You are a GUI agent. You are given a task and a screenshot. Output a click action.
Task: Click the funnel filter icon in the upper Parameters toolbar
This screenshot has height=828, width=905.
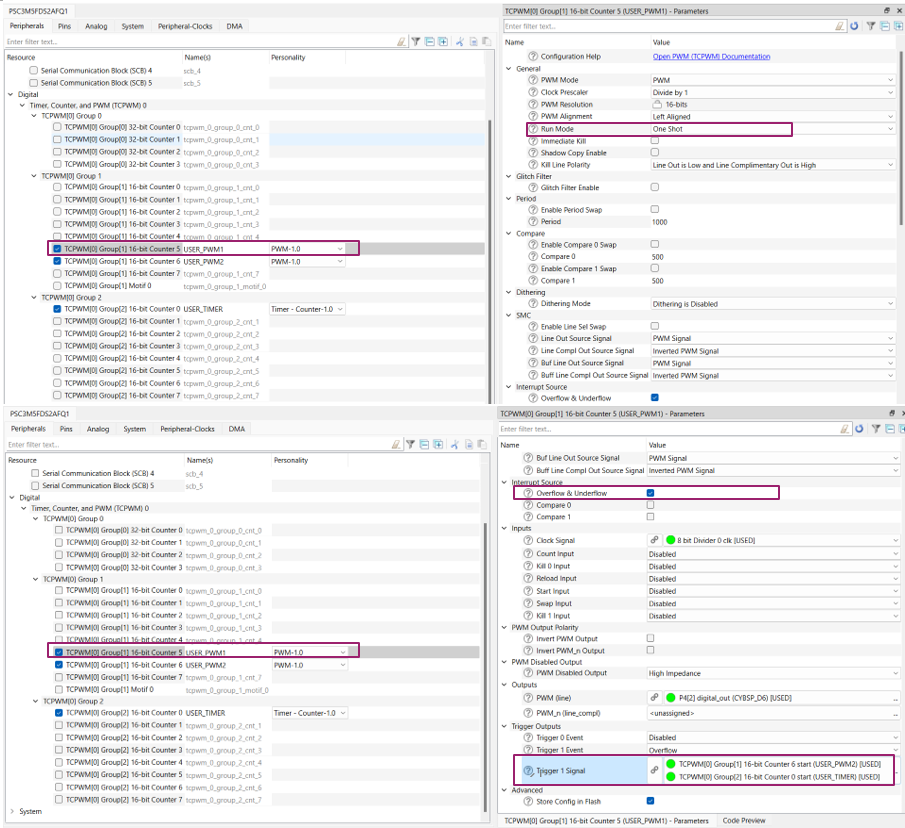pos(871,26)
